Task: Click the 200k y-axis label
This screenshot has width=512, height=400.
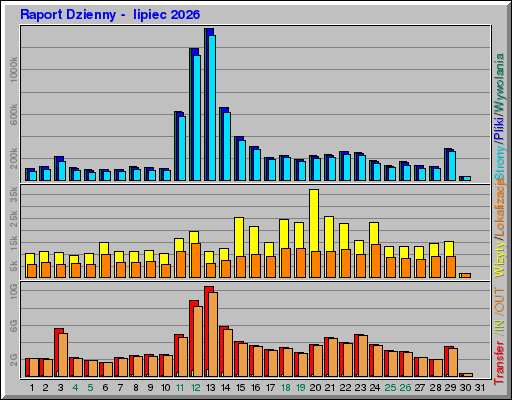Action: [x=13, y=159]
